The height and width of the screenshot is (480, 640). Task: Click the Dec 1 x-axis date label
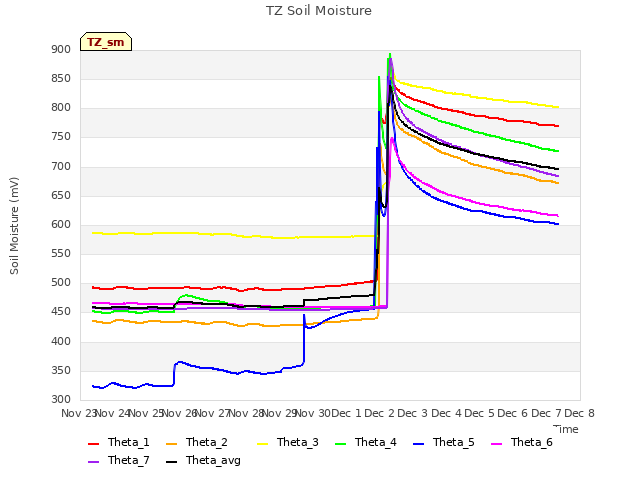coord(346,413)
